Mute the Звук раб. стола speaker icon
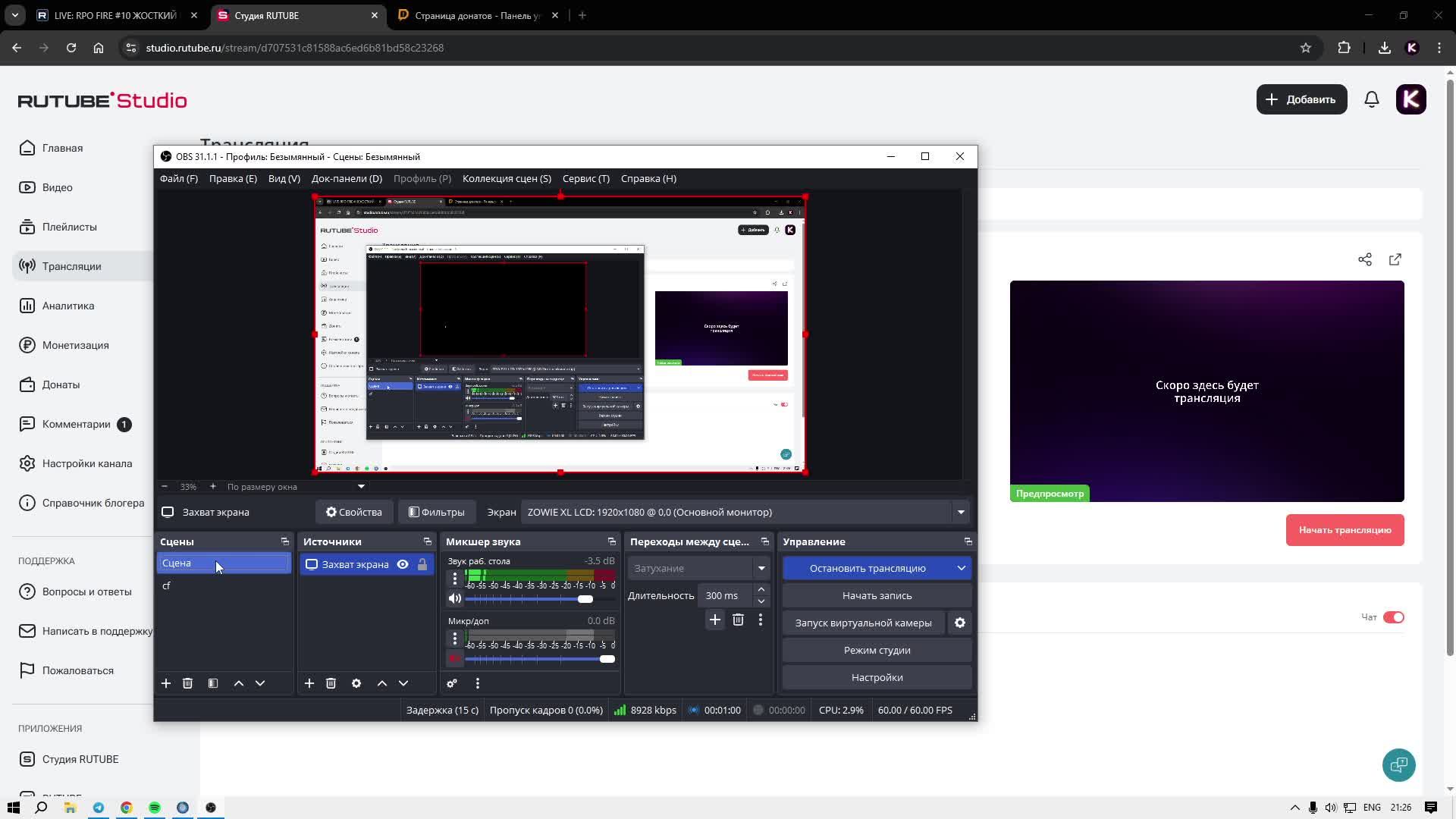Image resolution: width=1456 pixels, height=819 pixels. pyautogui.click(x=455, y=598)
